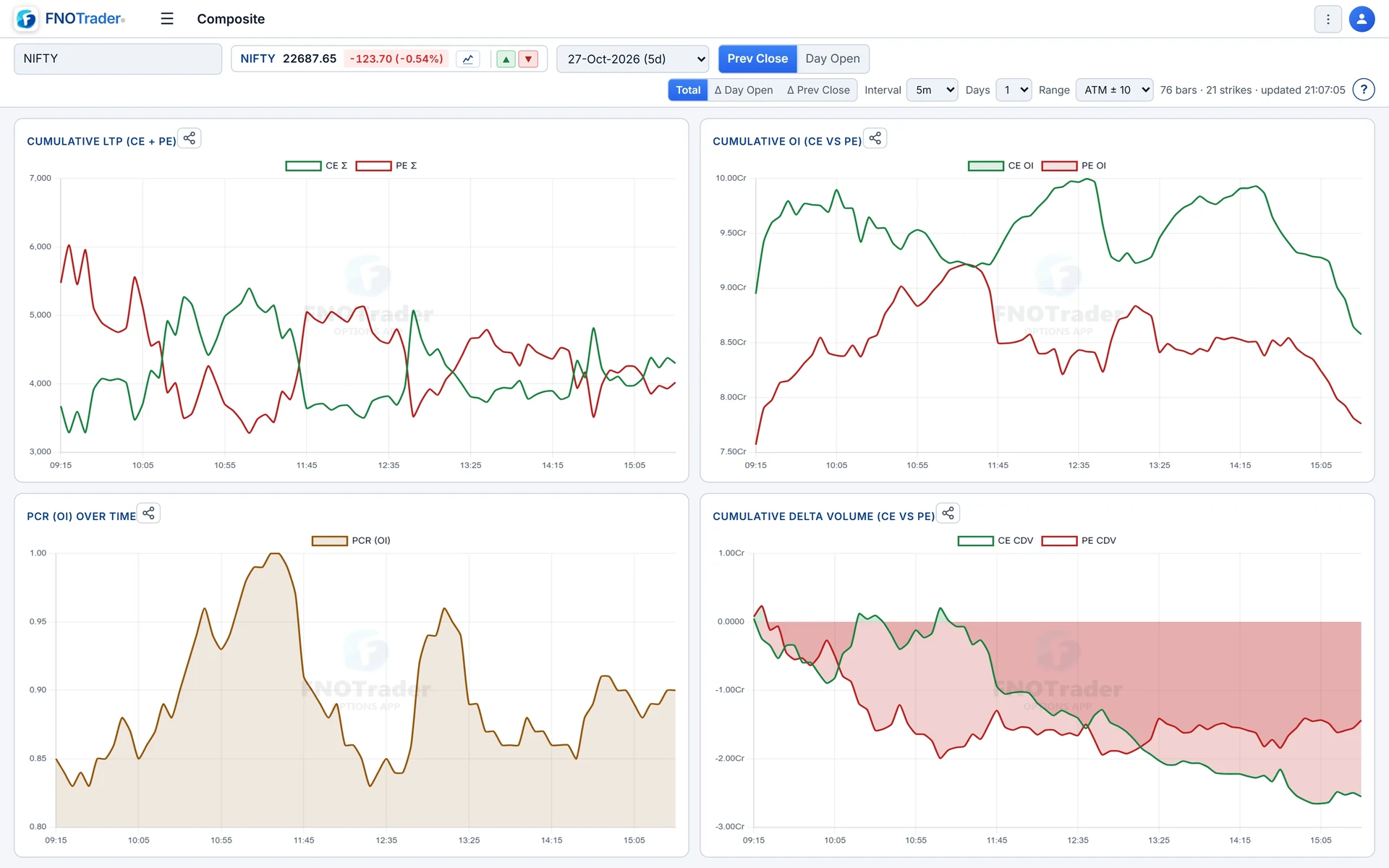The image size is (1389, 868).
Task: Share the Cumulative OI chart
Action: [875, 138]
